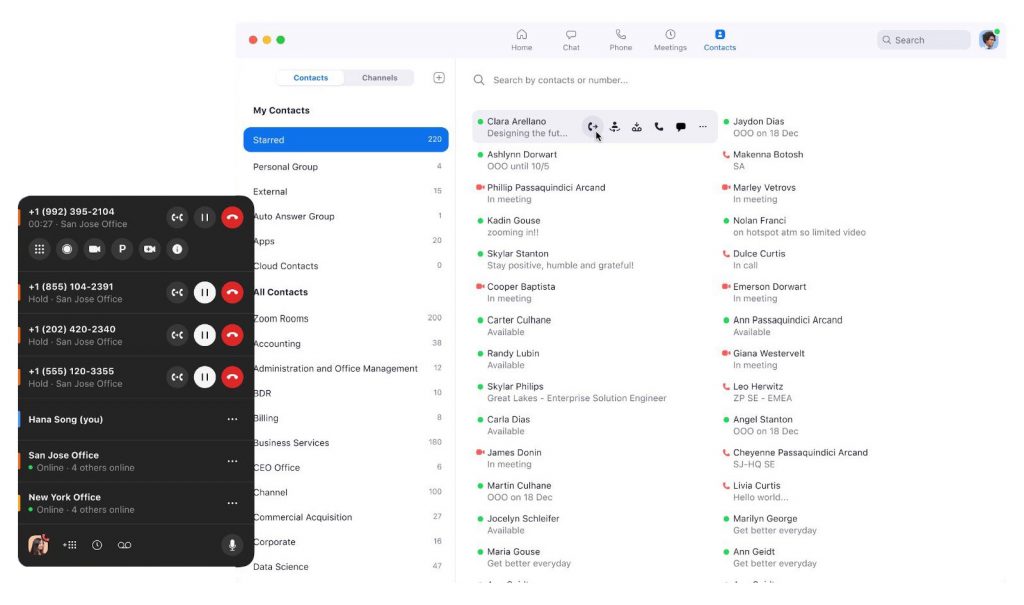
Task: Start recording the active call
Action: coord(65,249)
